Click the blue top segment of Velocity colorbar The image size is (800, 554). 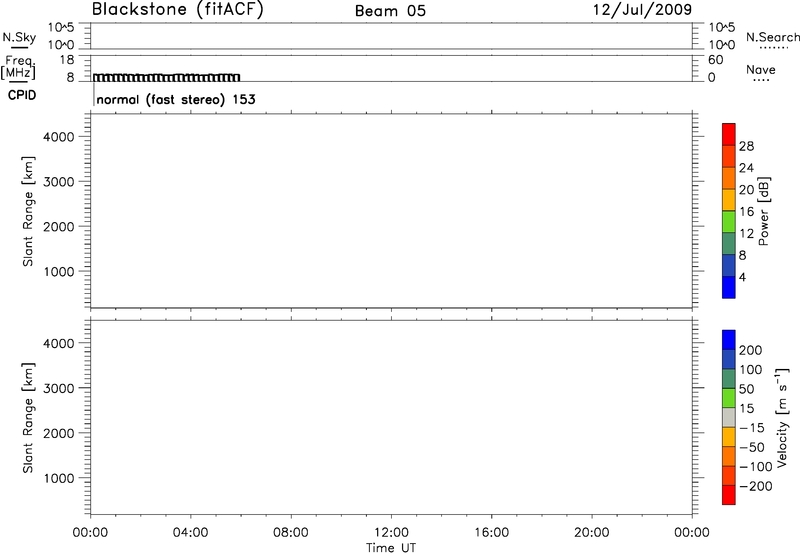point(729,340)
